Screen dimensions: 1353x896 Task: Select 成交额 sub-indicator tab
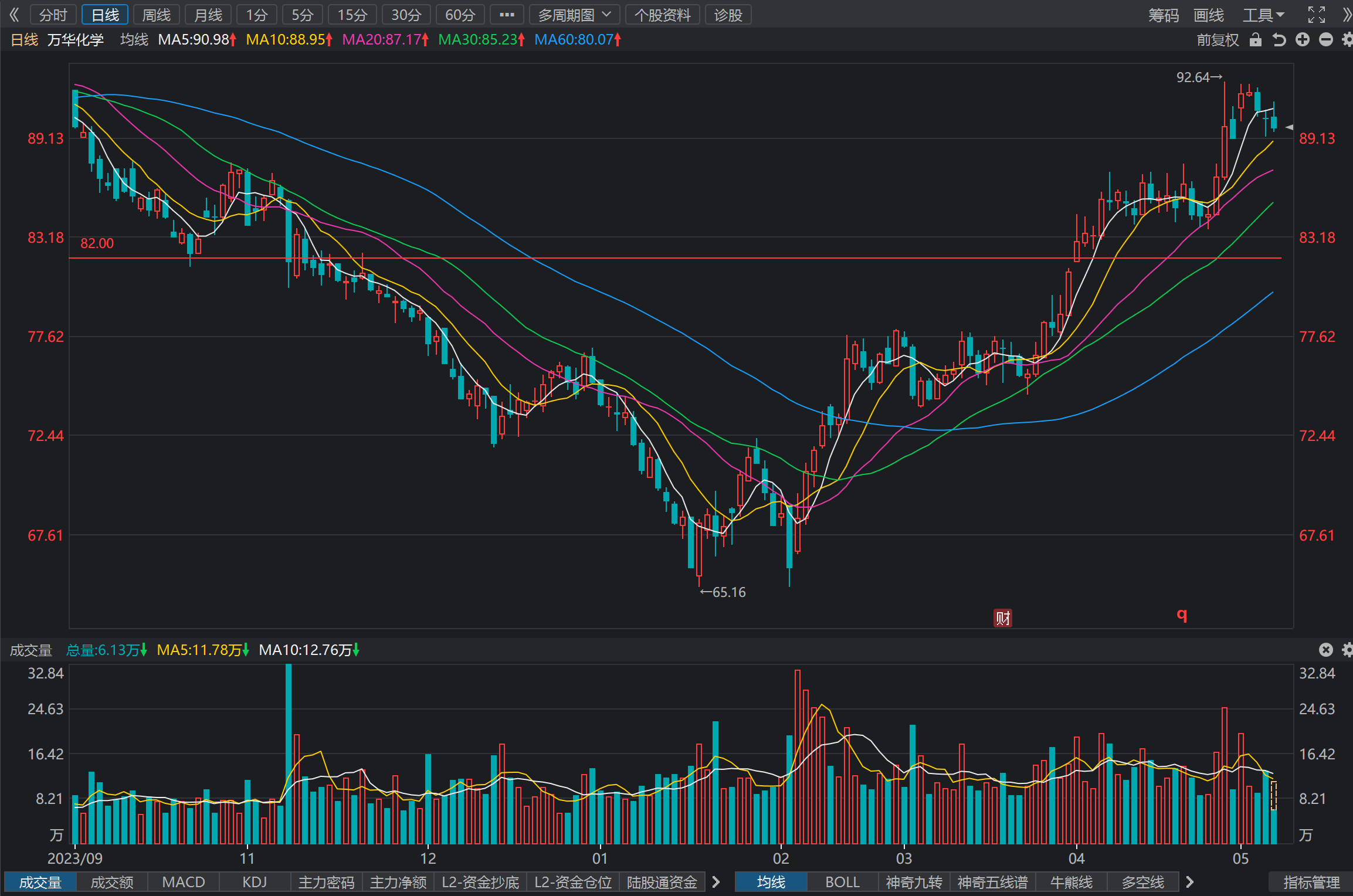click(x=112, y=882)
